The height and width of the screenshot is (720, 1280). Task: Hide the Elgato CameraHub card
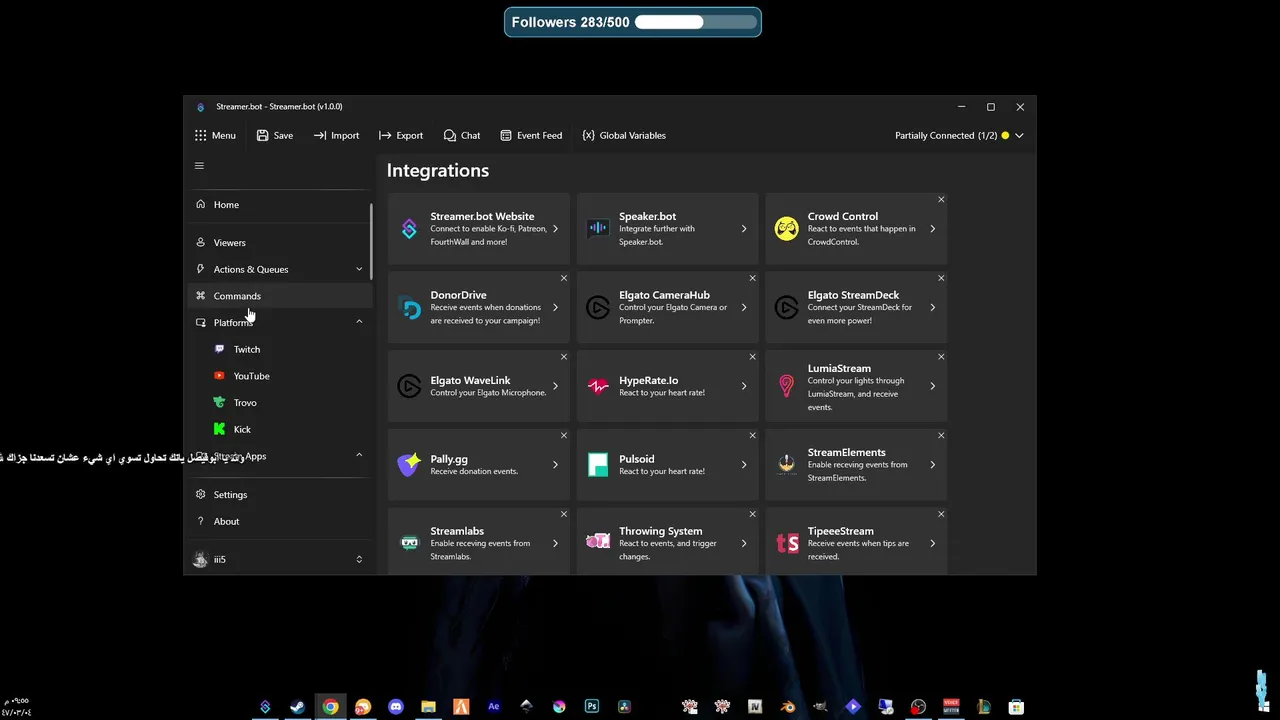coord(752,278)
